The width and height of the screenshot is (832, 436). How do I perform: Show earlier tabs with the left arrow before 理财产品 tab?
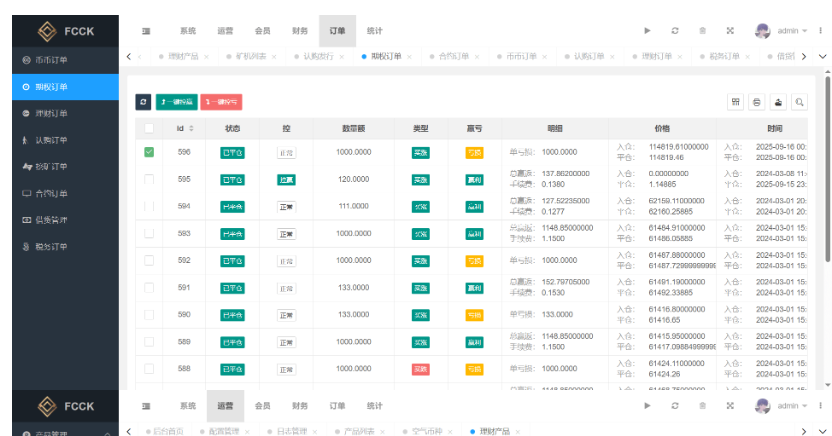point(128,57)
